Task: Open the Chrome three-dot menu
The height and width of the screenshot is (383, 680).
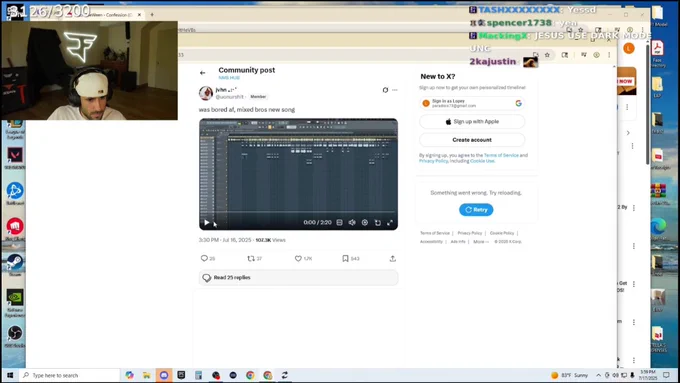Action: point(609,55)
